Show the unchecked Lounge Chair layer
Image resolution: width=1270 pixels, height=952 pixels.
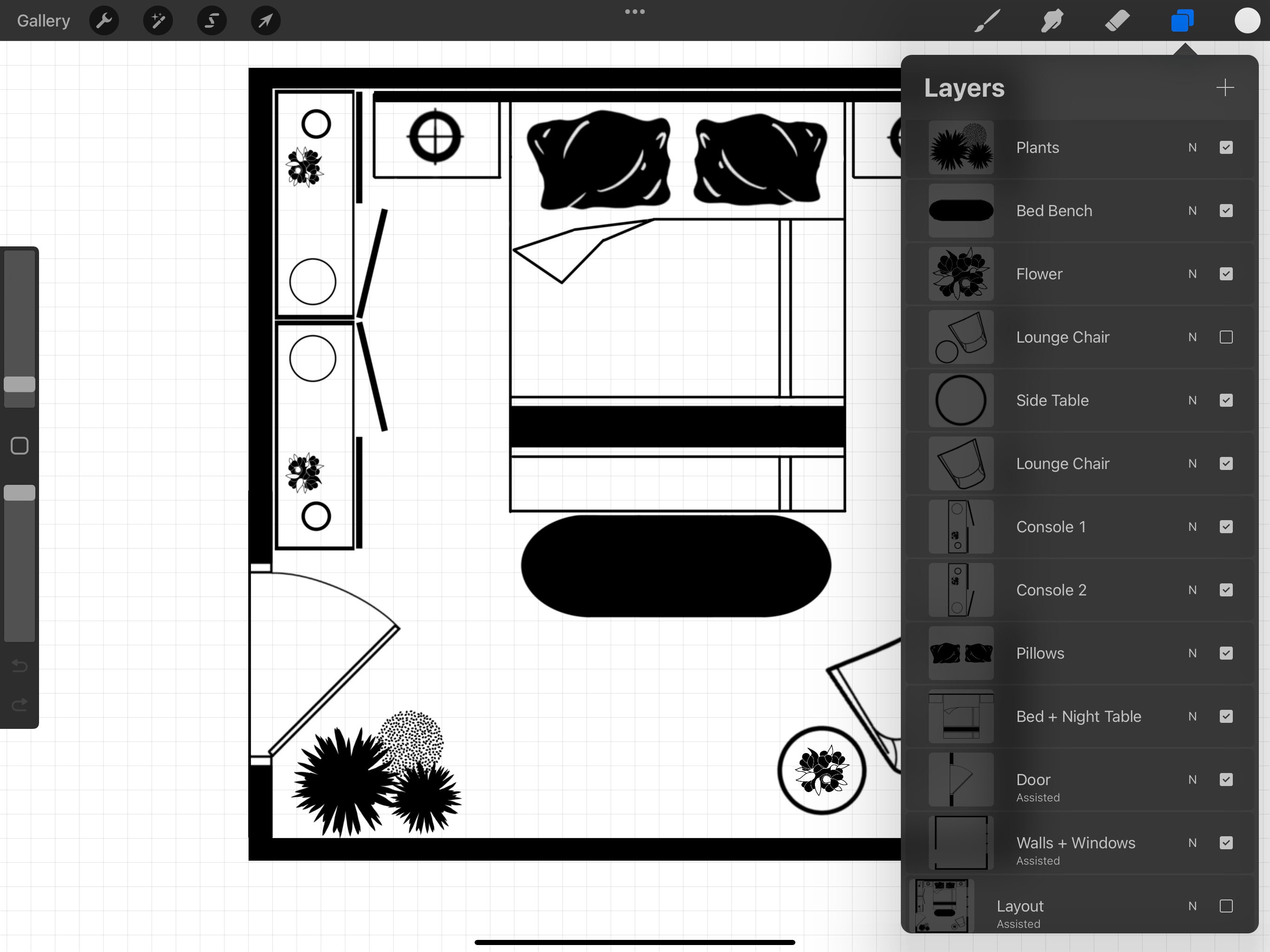(x=1226, y=337)
